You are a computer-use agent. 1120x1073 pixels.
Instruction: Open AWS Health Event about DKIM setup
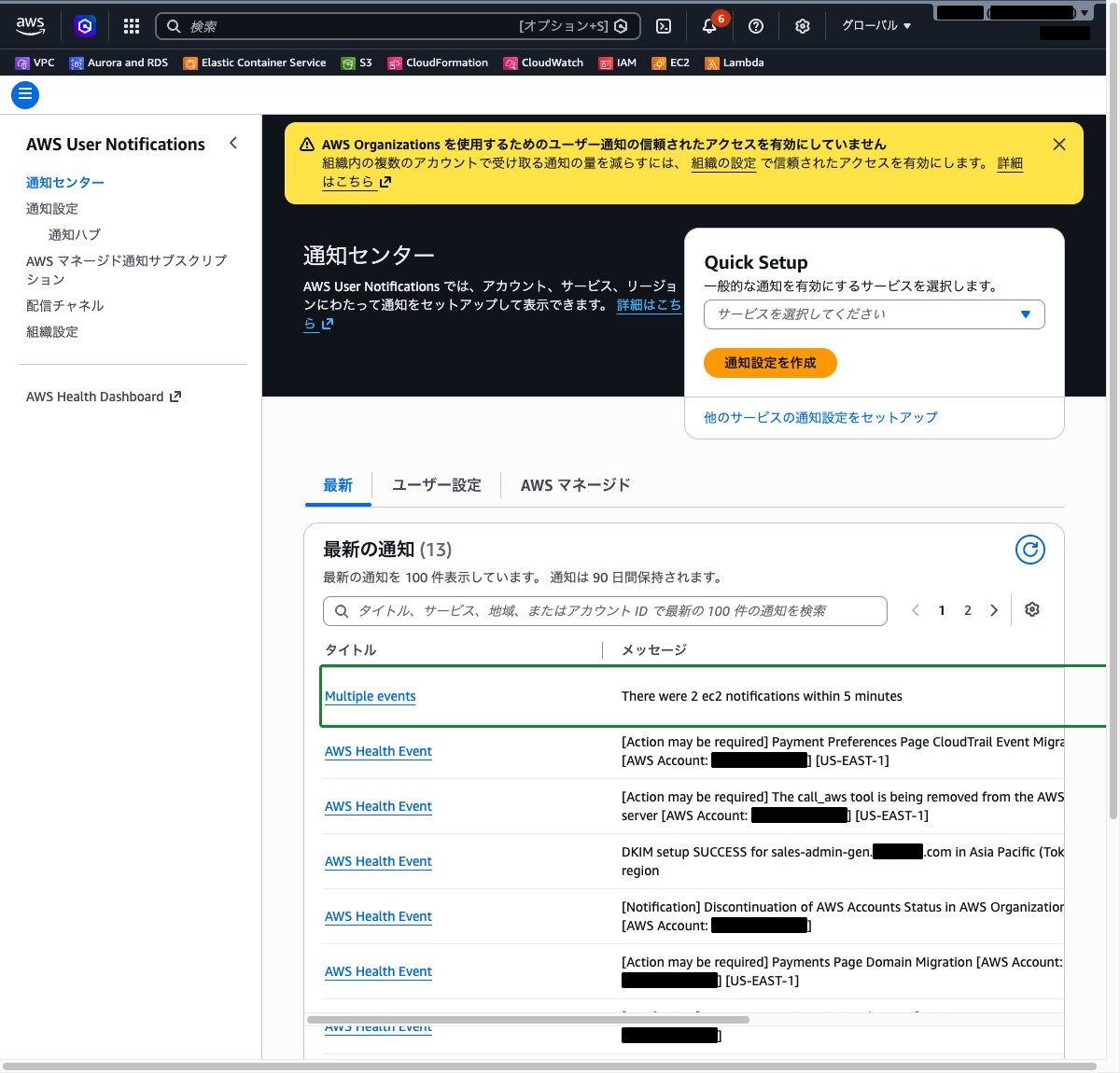coord(378,861)
